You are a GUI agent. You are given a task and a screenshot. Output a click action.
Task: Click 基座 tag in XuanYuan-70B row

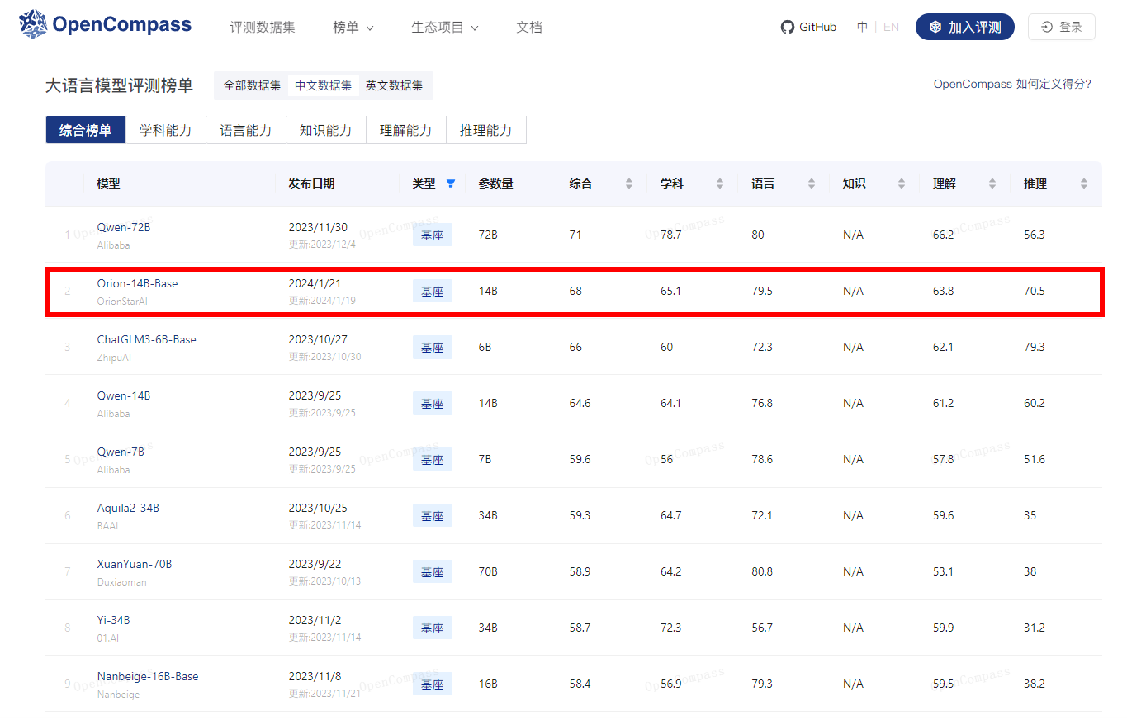click(x=432, y=572)
